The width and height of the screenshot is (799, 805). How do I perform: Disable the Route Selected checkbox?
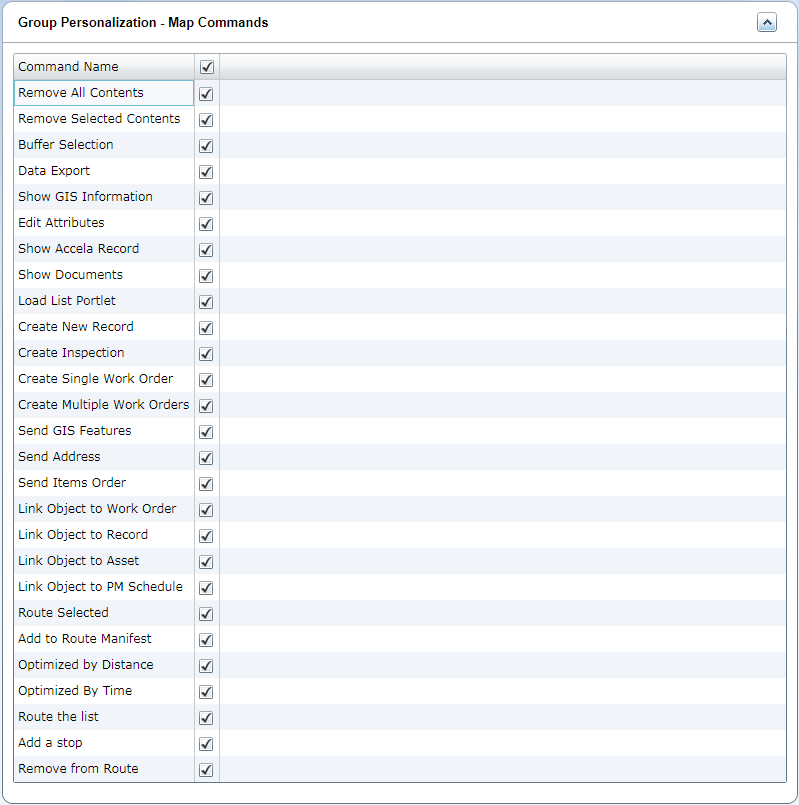207,614
